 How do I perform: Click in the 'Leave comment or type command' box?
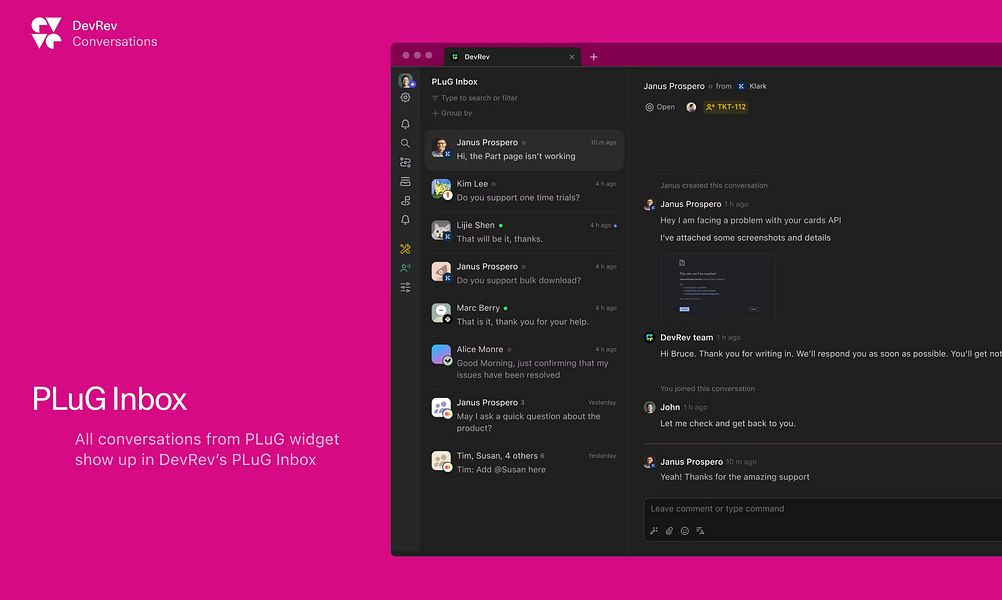click(x=824, y=509)
